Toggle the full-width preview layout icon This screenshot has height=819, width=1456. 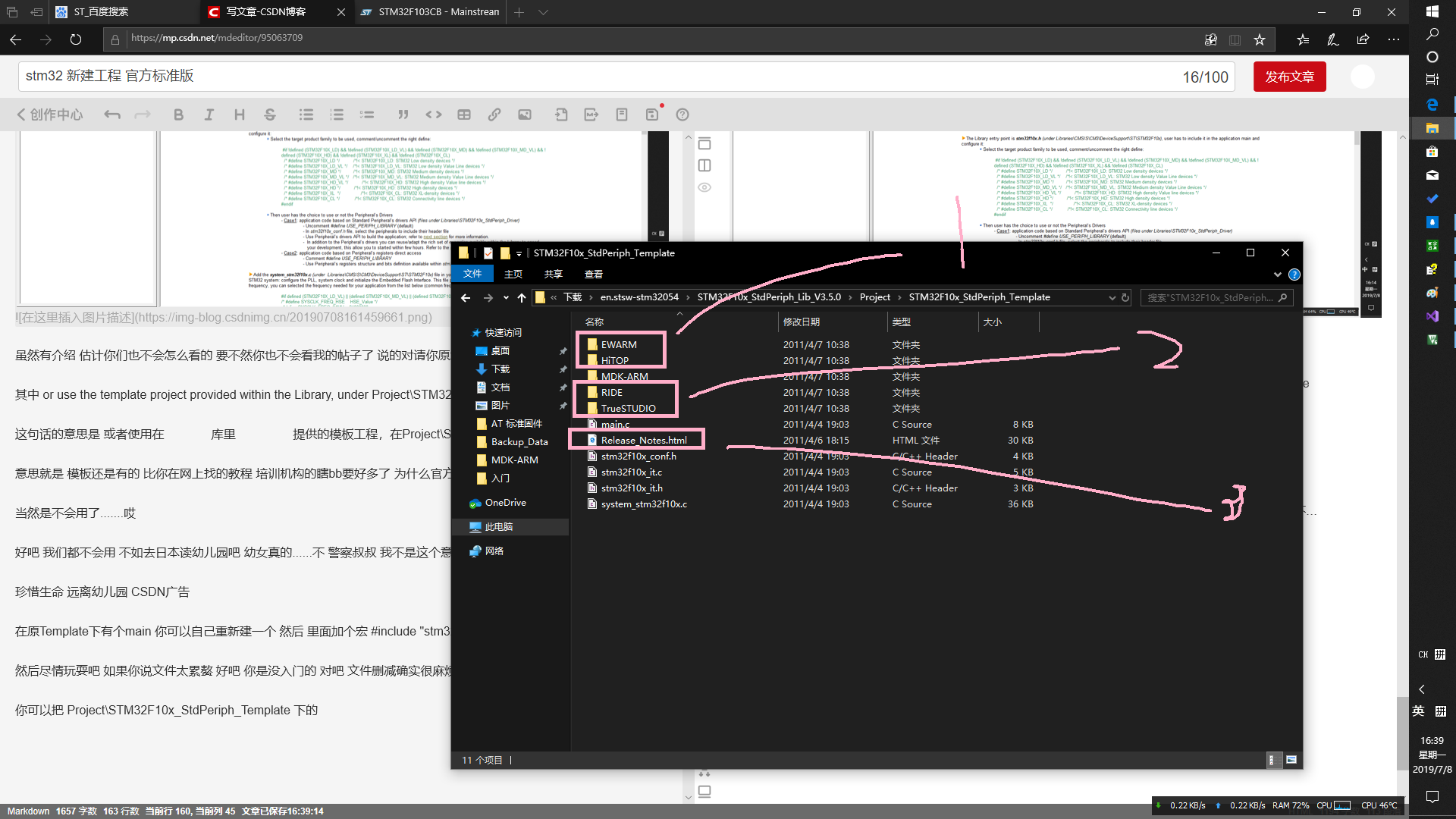(704, 143)
